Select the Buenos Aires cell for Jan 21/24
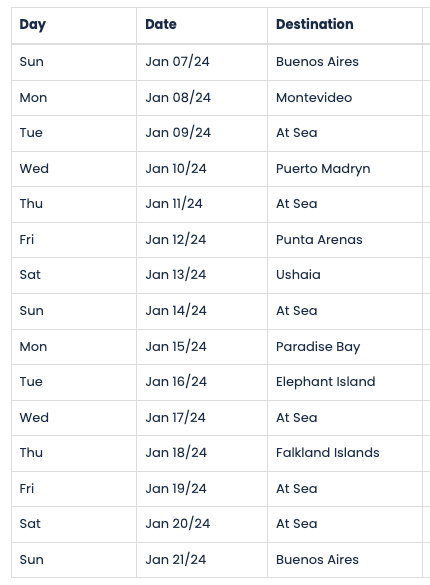430x585 pixels. (x=345, y=560)
